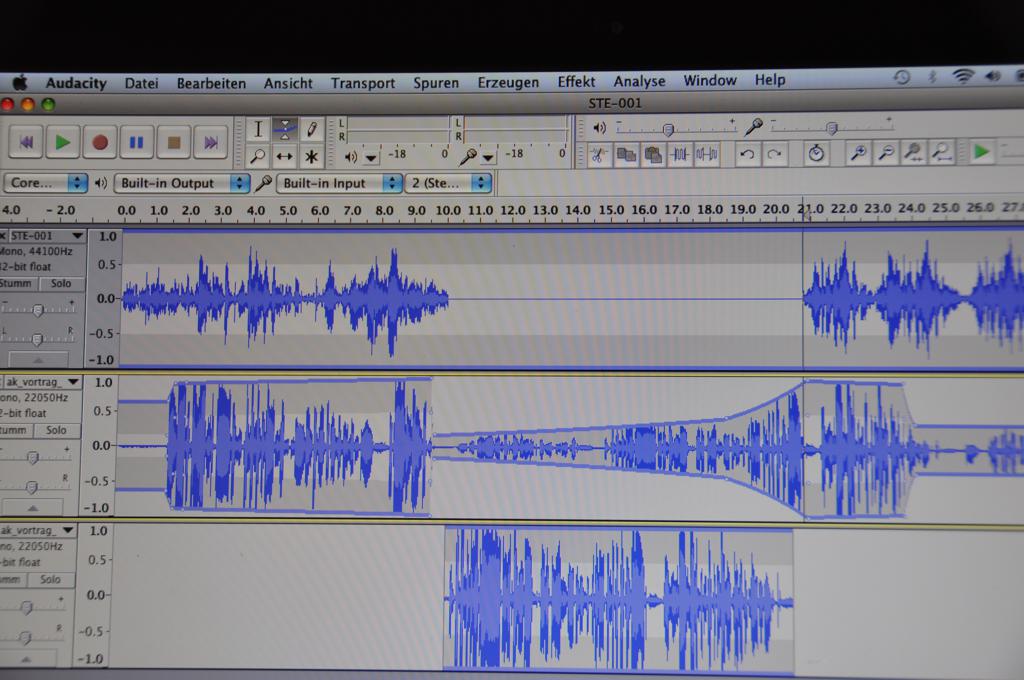Select the Time Shift arrows tool
Viewport: 1024px width, 680px height.
[x=285, y=156]
